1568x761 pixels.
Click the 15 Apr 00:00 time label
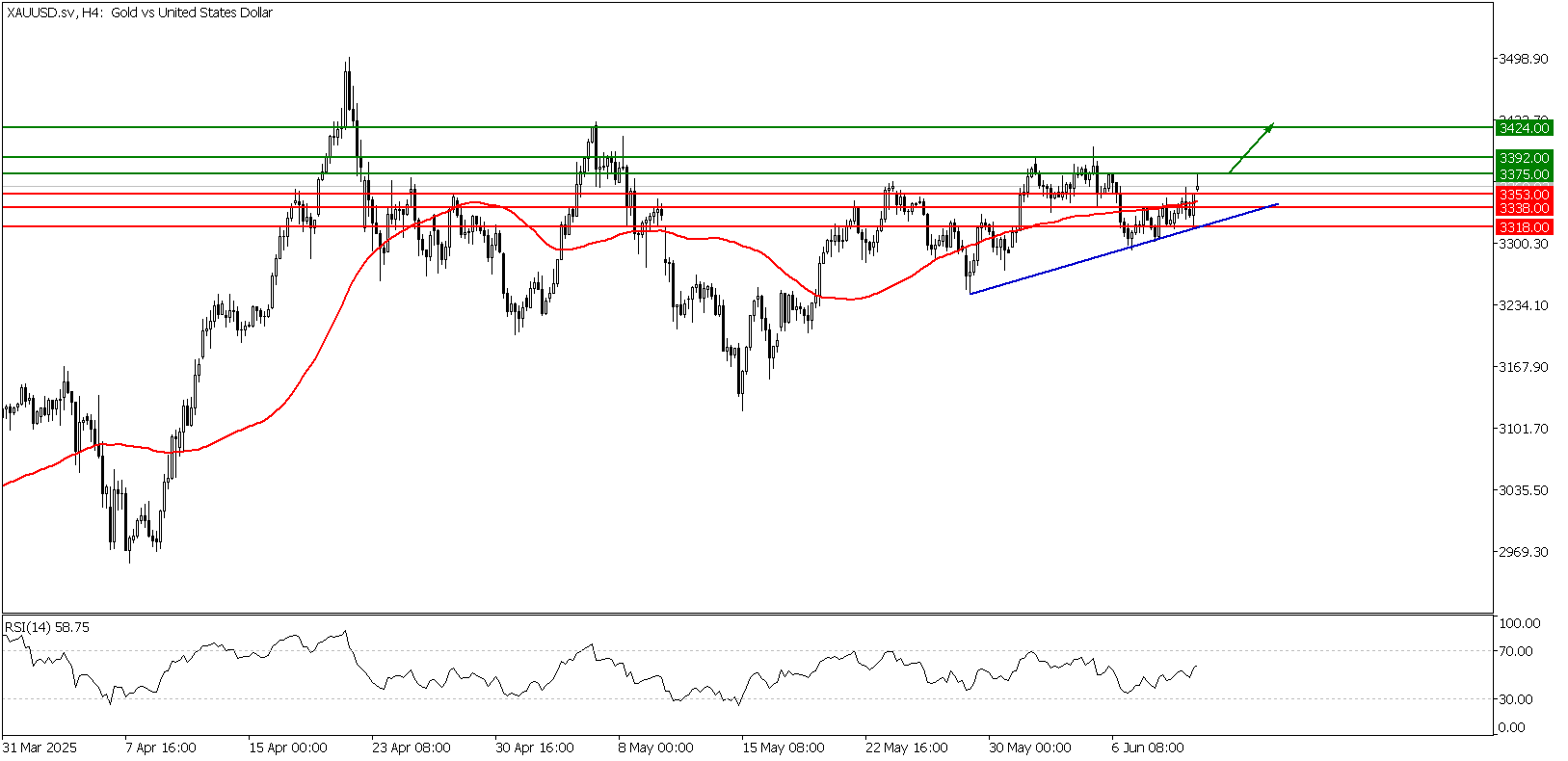click(x=287, y=748)
